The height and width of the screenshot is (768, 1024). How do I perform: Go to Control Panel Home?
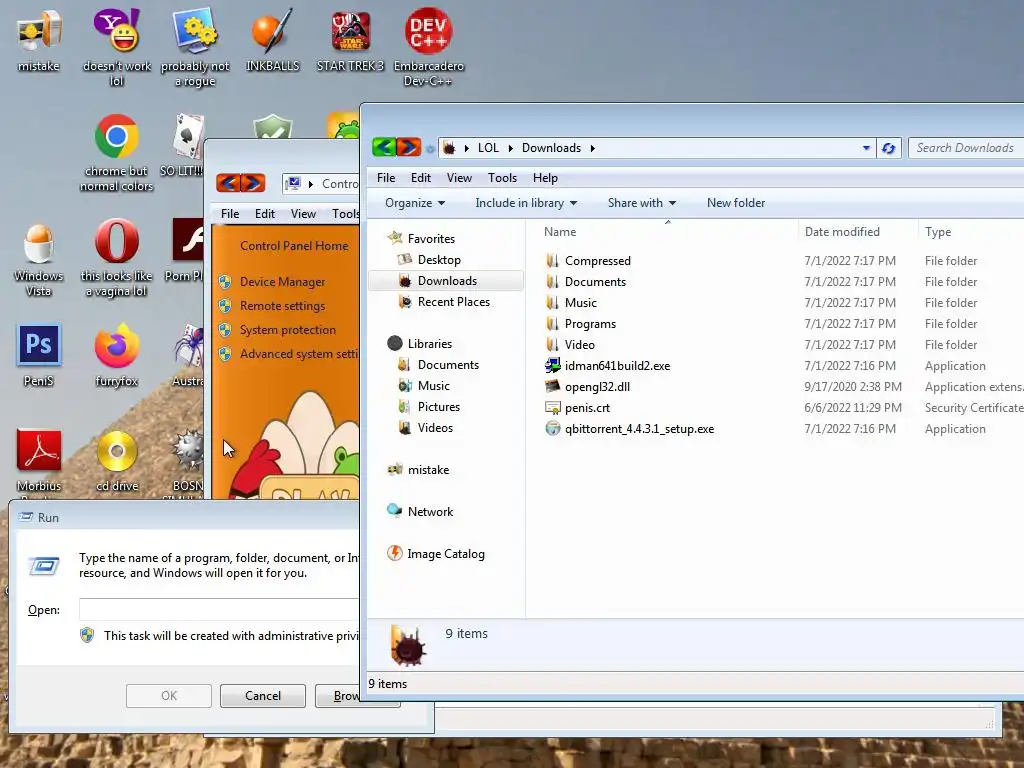tap(294, 246)
